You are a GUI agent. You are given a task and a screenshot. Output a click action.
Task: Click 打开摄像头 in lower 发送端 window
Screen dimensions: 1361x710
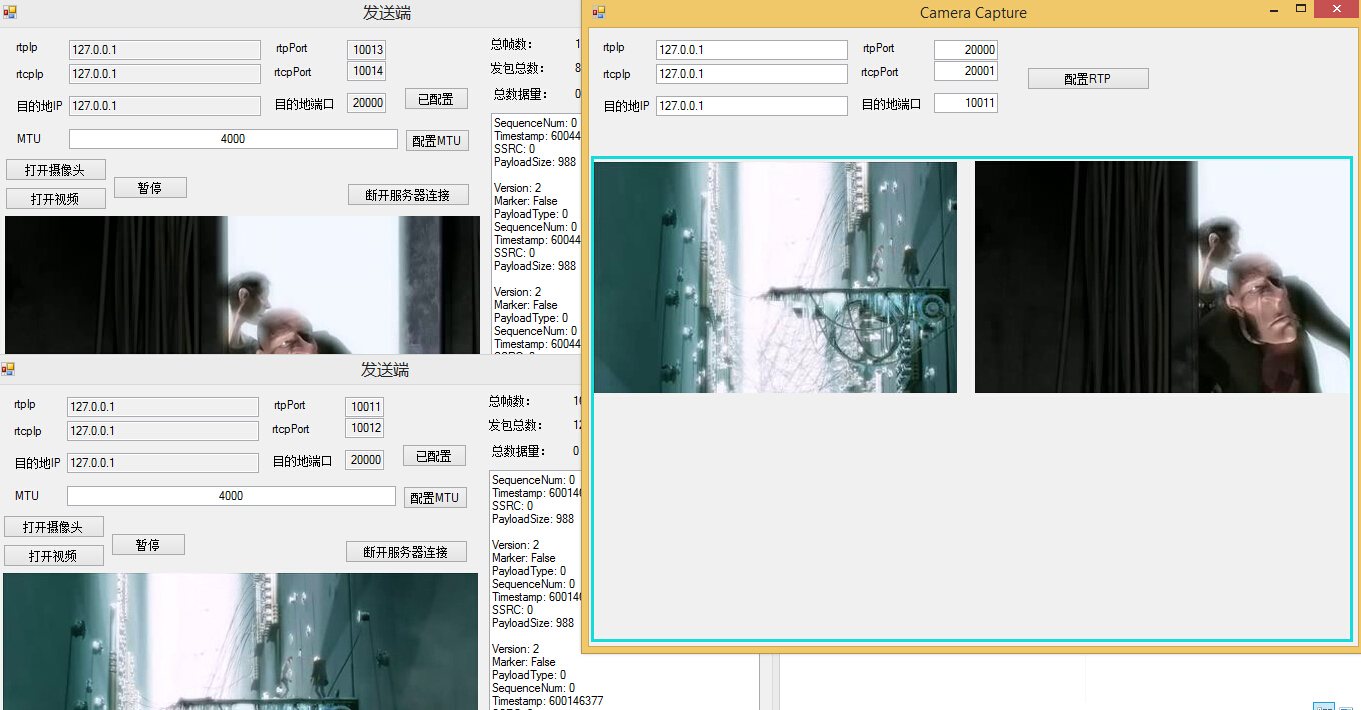click(54, 527)
